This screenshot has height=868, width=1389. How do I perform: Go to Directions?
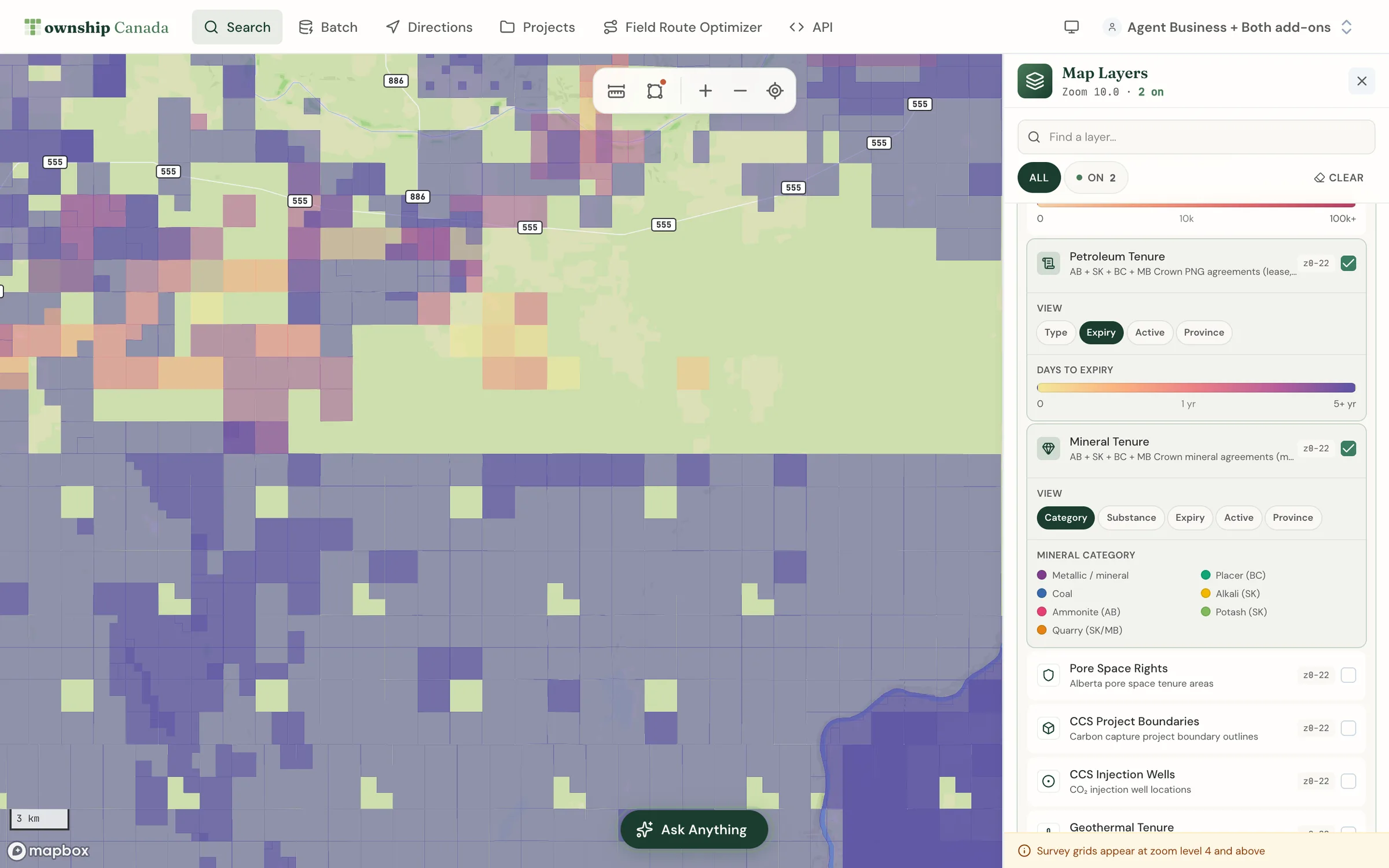point(429,27)
